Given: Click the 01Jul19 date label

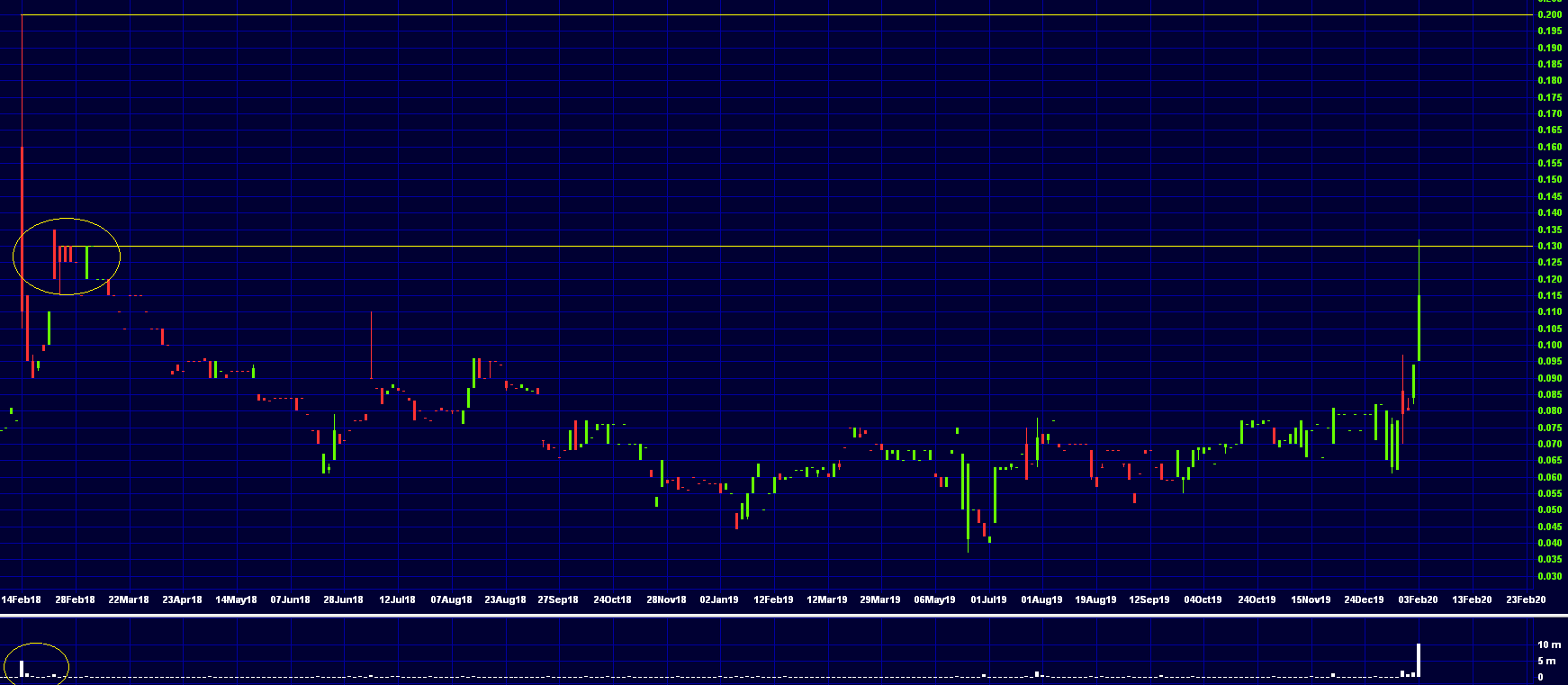Looking at the screenshot, I should [988, 599].
